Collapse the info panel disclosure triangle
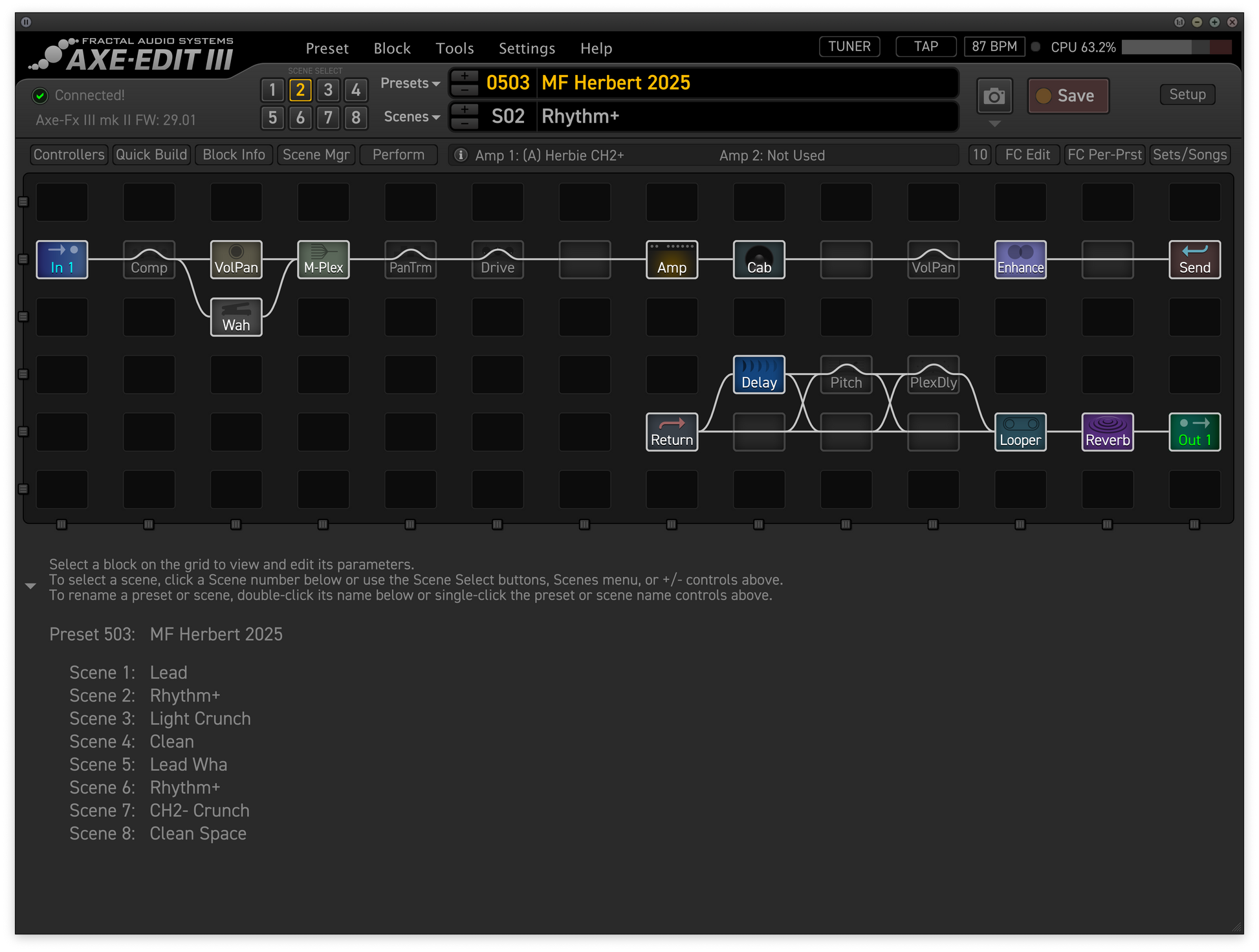 click(x=30, y=586)
